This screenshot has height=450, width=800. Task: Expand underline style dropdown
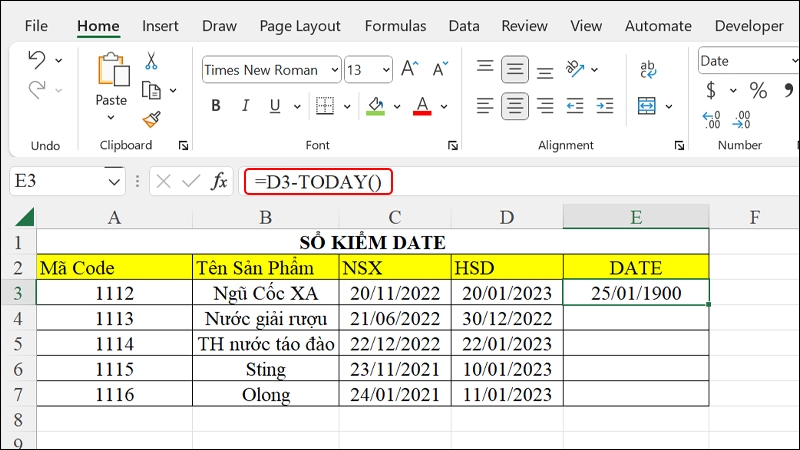[x=297, y=107]
